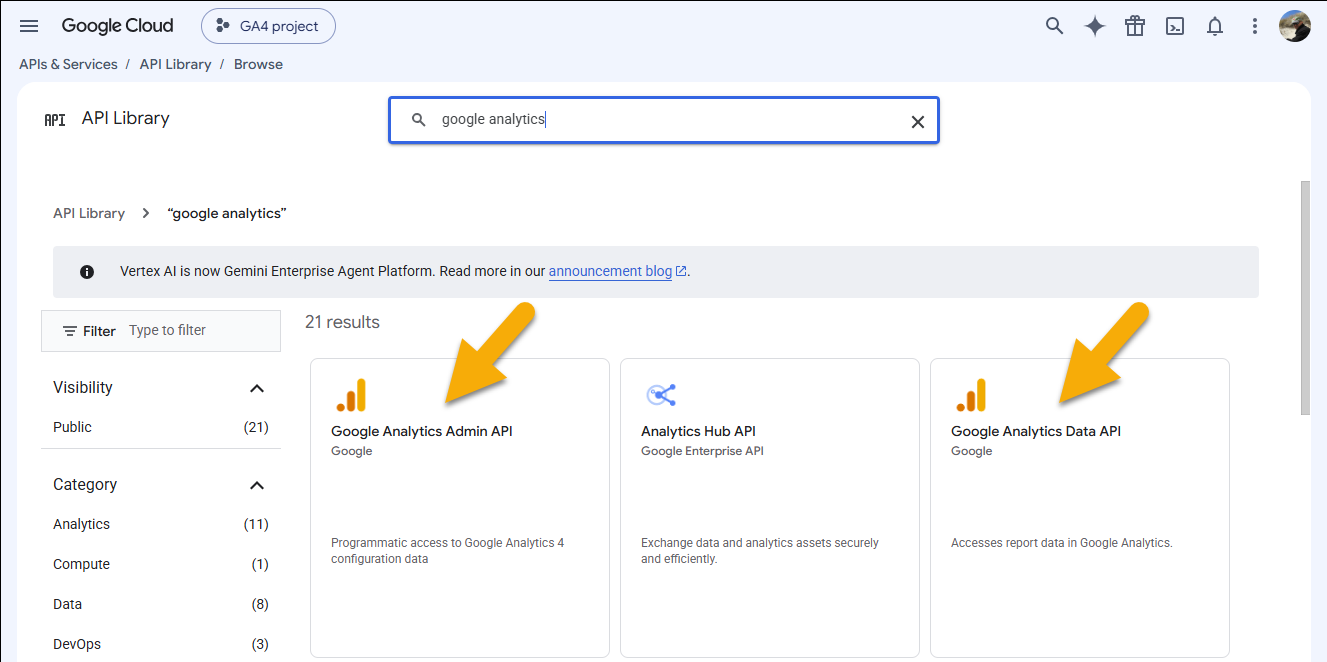Click Admin API description text
The image size is (1327, 662).
pos(448,551)
